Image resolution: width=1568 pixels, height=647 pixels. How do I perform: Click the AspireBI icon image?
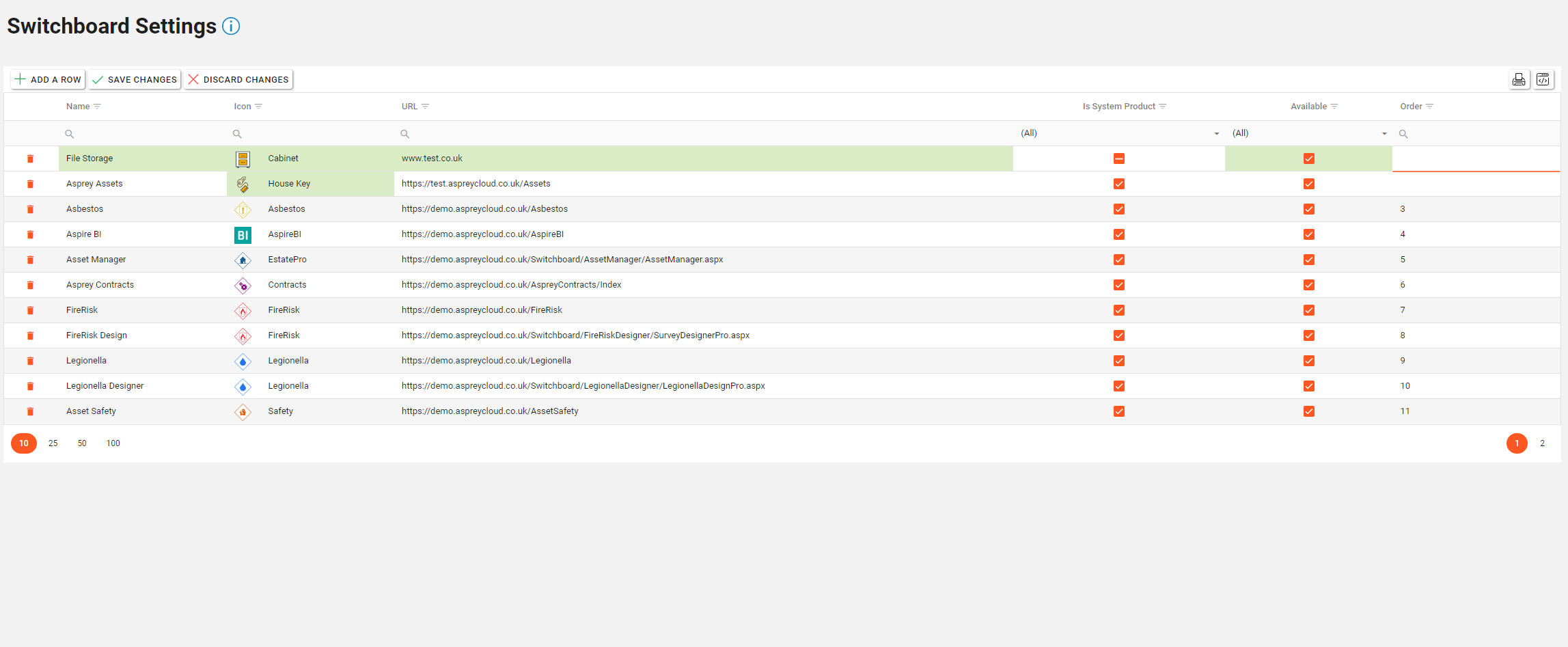(243, 235)
